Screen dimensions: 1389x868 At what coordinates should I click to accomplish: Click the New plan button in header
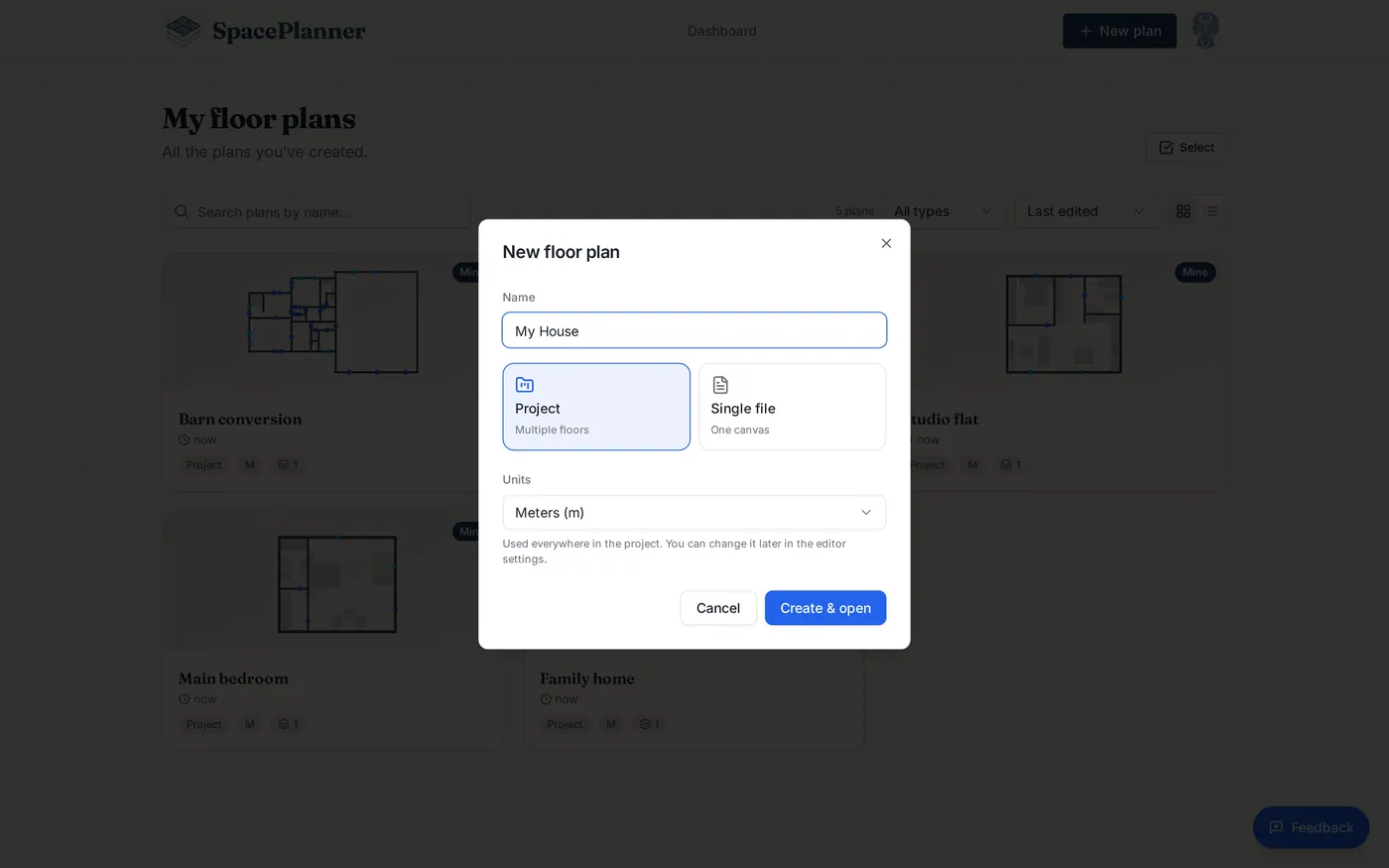pyautogui.click(x=1119, y=31)
